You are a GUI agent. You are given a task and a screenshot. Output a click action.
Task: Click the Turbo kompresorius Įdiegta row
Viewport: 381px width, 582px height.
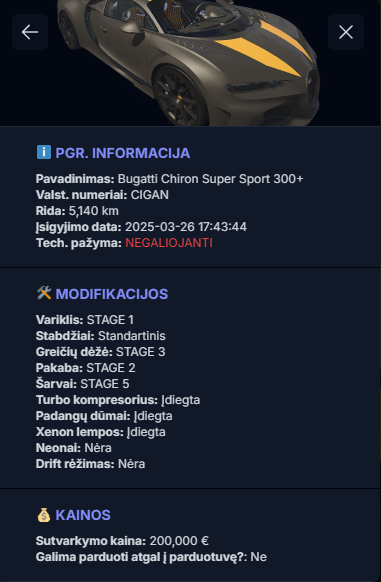click(118, 400)
